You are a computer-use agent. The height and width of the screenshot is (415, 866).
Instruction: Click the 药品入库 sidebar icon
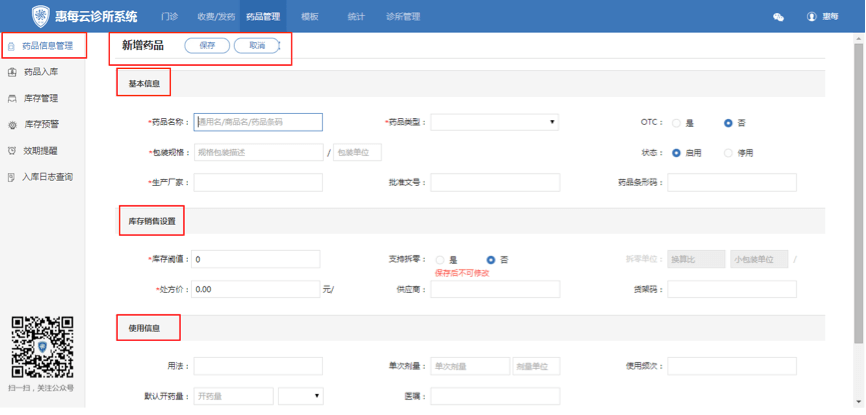point(12,72)
